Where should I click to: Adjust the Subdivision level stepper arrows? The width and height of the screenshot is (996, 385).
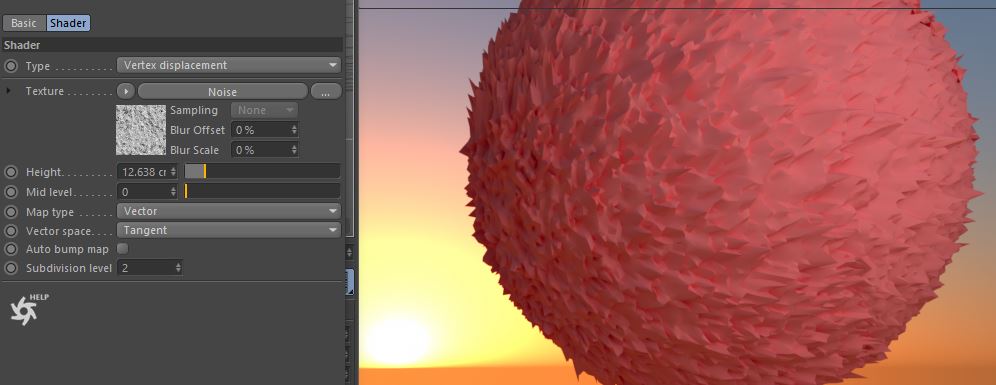[178, 268]
